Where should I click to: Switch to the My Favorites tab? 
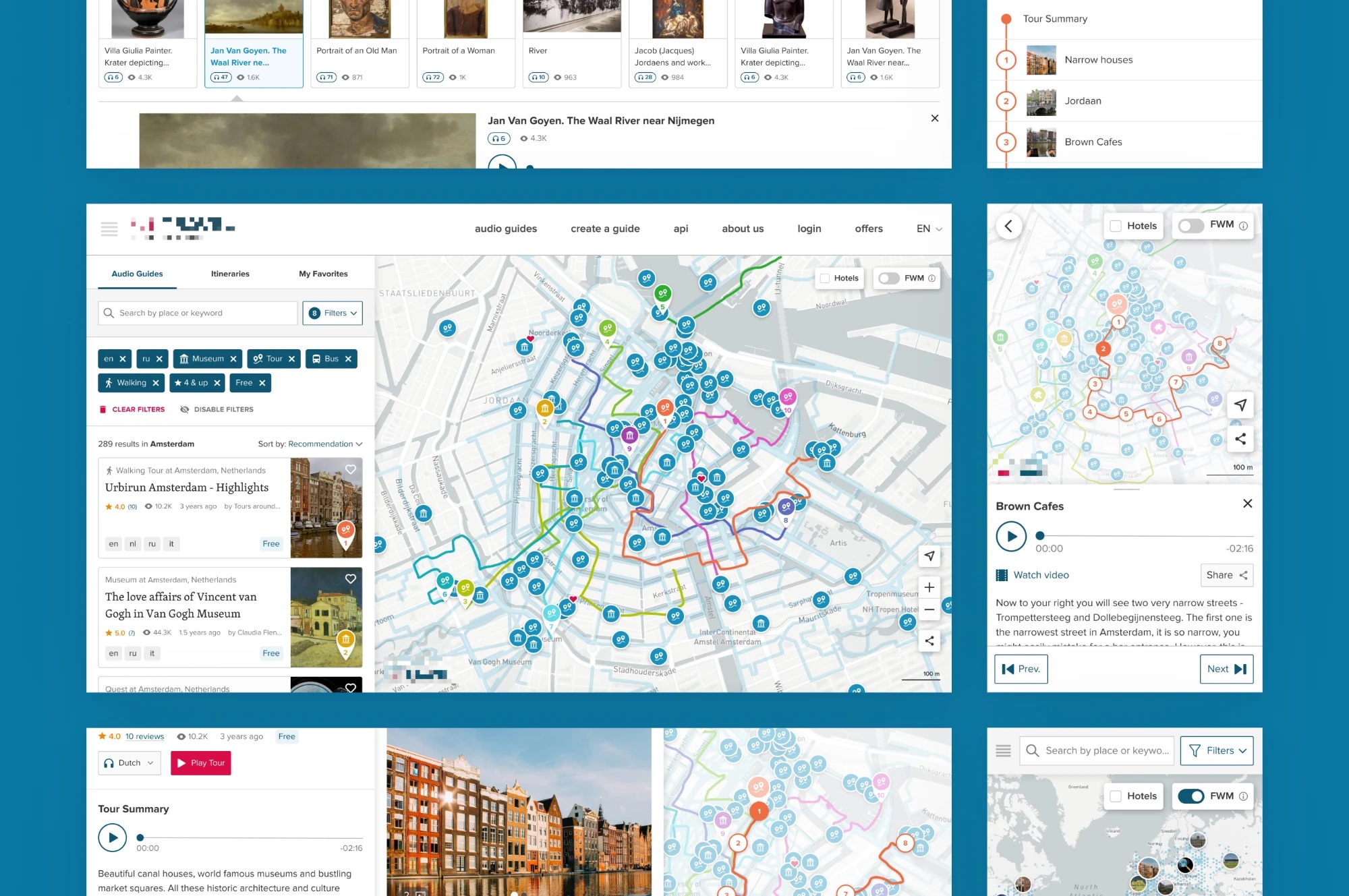point(323,274)
